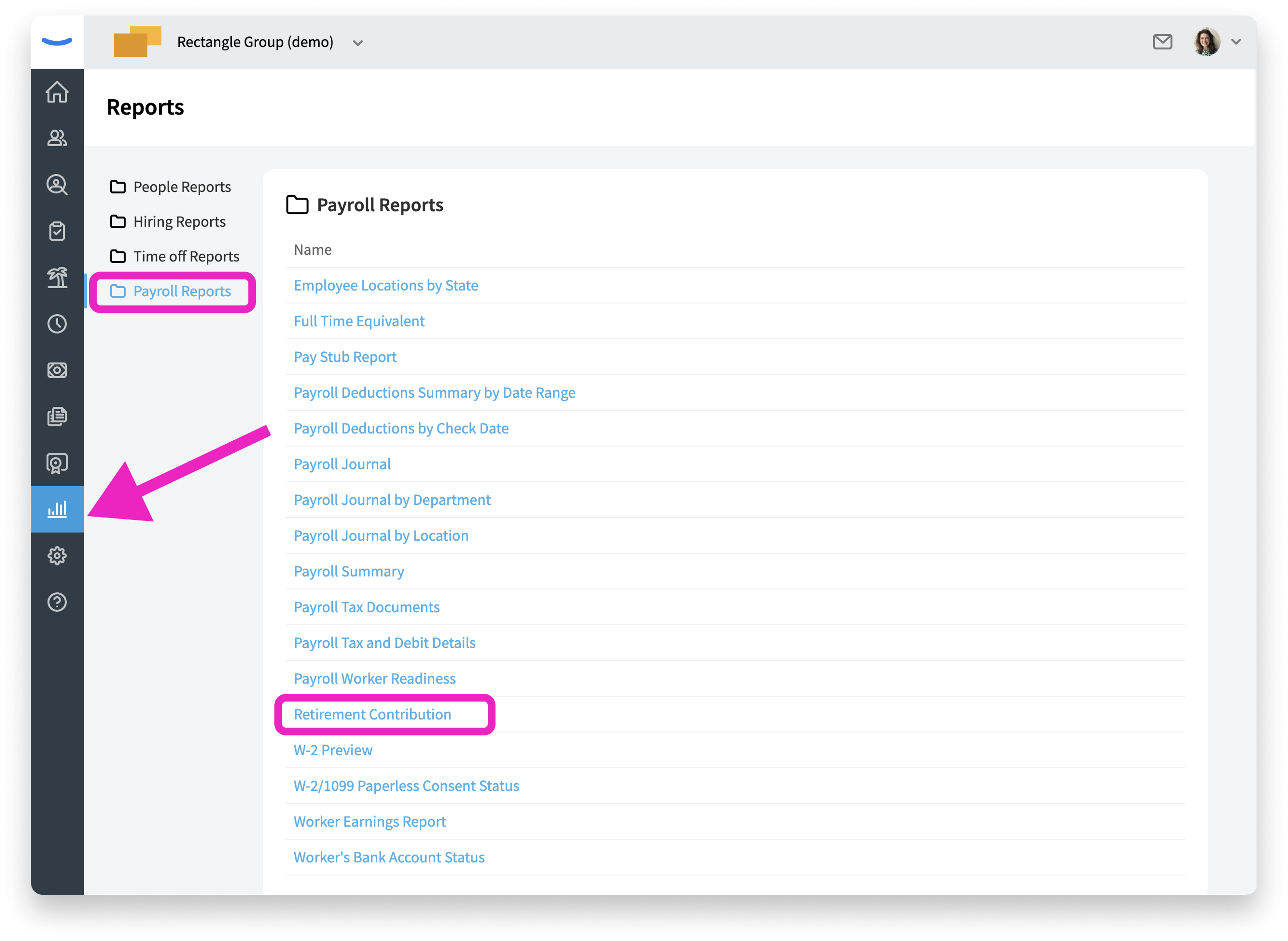
Task: Open the Reports bar chart icon
Action: coord(57,509)
